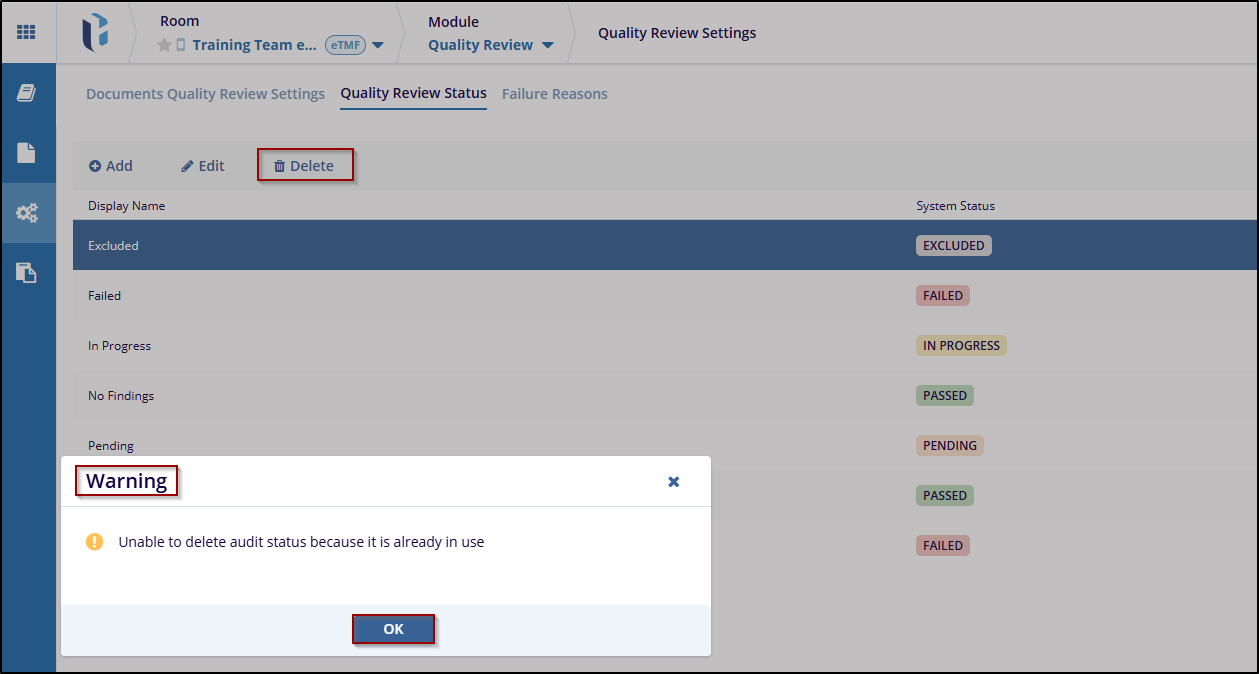Click the Add button
This screenshot has width=1259, height=674.
[x=111, y=166]
